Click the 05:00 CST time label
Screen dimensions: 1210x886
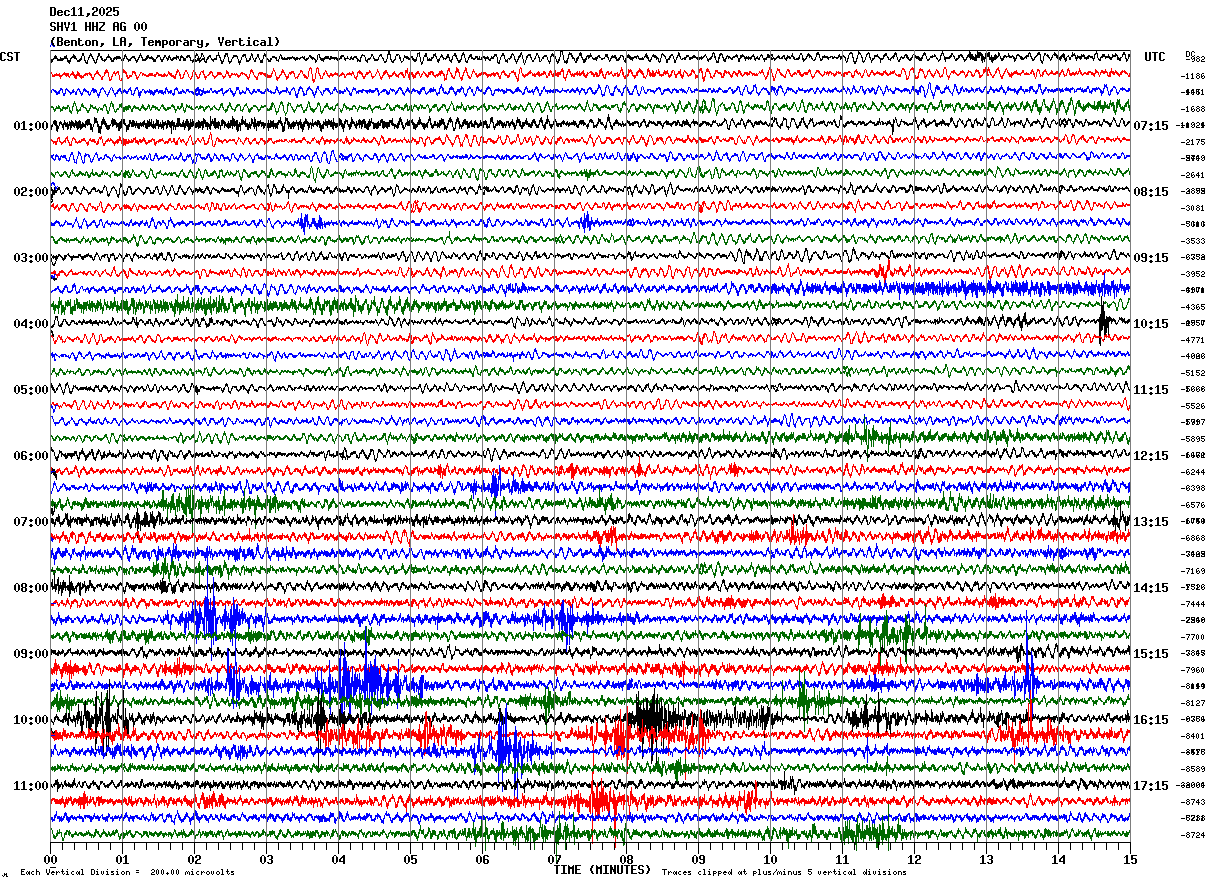click(x=31, y=390)
